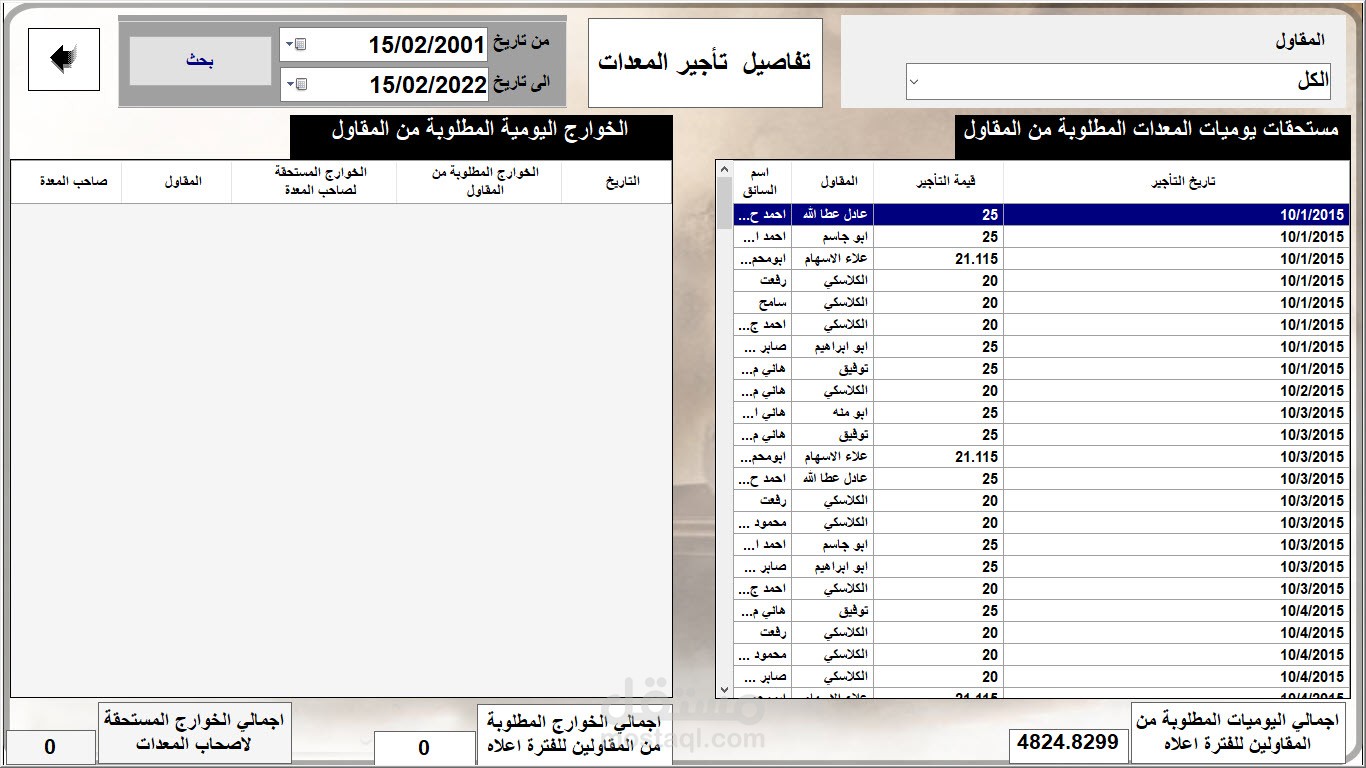Click الخوارج المطلوبة من المقاول column header
Image resolution: width=1366 pixels, height=768 pixels.
479,182
